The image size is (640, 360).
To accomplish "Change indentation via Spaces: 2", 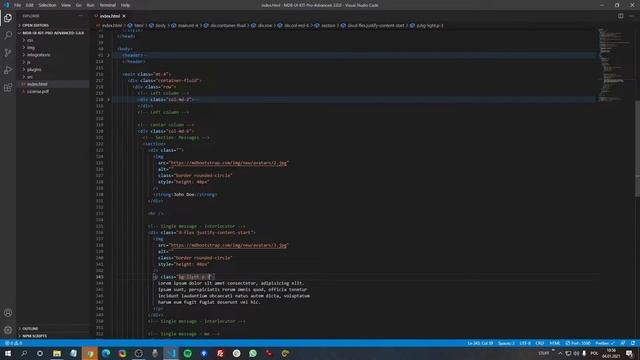I will [x=506, y=343].
